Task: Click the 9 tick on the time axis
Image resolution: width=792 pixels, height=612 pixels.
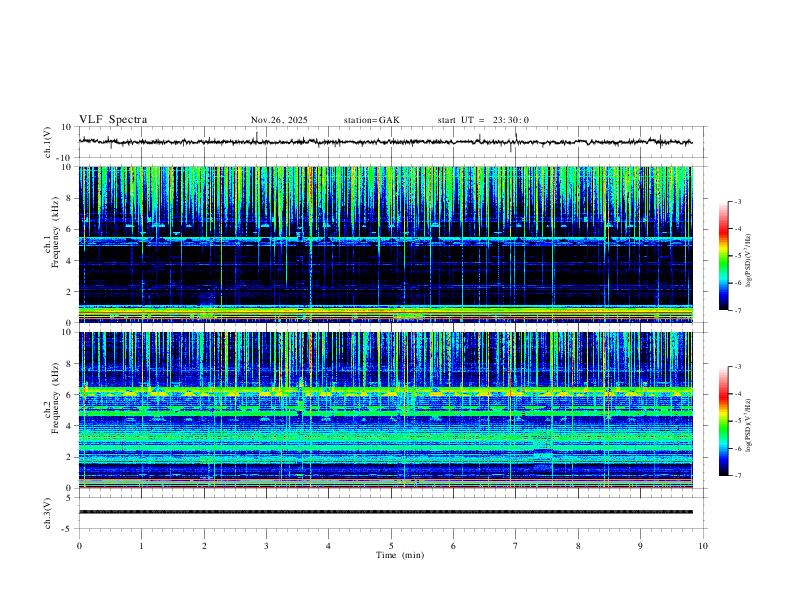Action: (640, 546)
